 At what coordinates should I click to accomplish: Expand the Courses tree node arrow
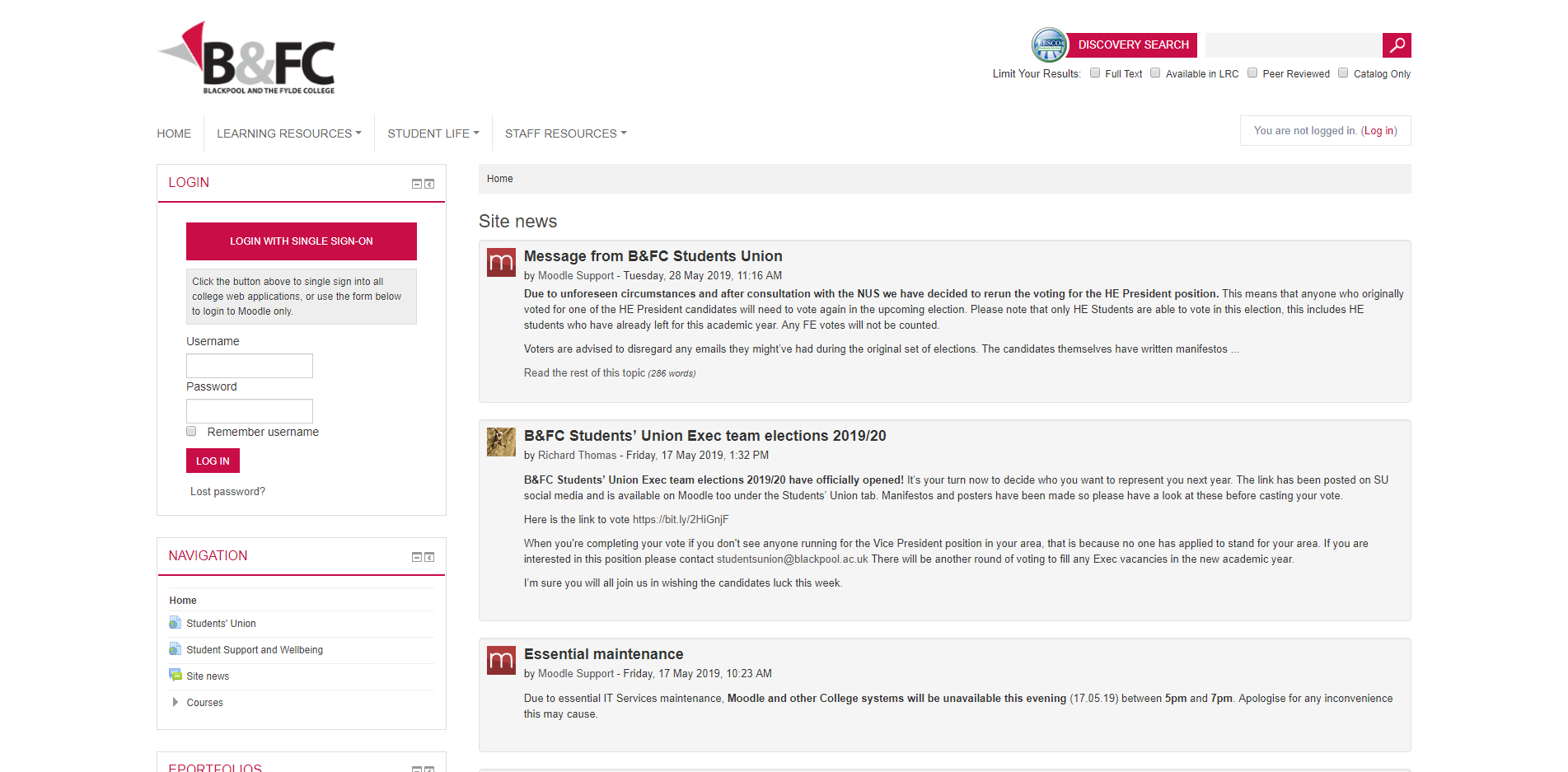point(175,702)
